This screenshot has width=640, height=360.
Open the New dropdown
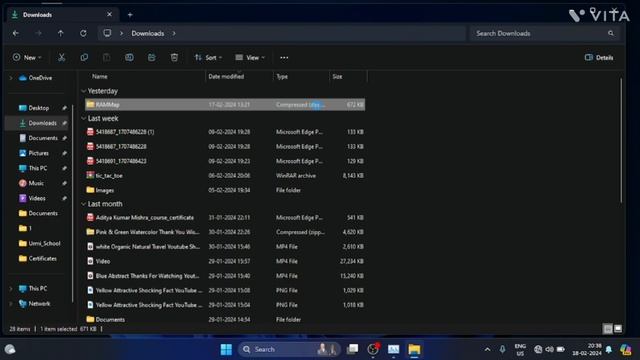tap(27, 58)
